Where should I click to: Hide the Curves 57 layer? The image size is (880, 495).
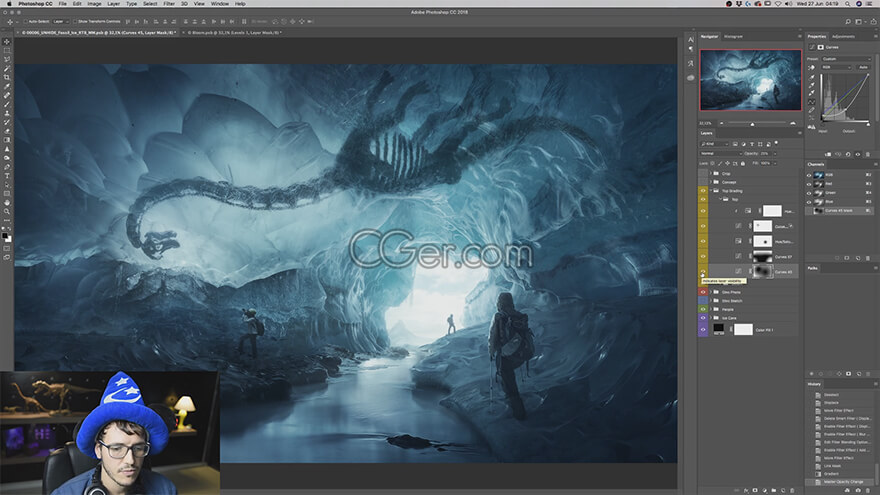pos(703,256)
